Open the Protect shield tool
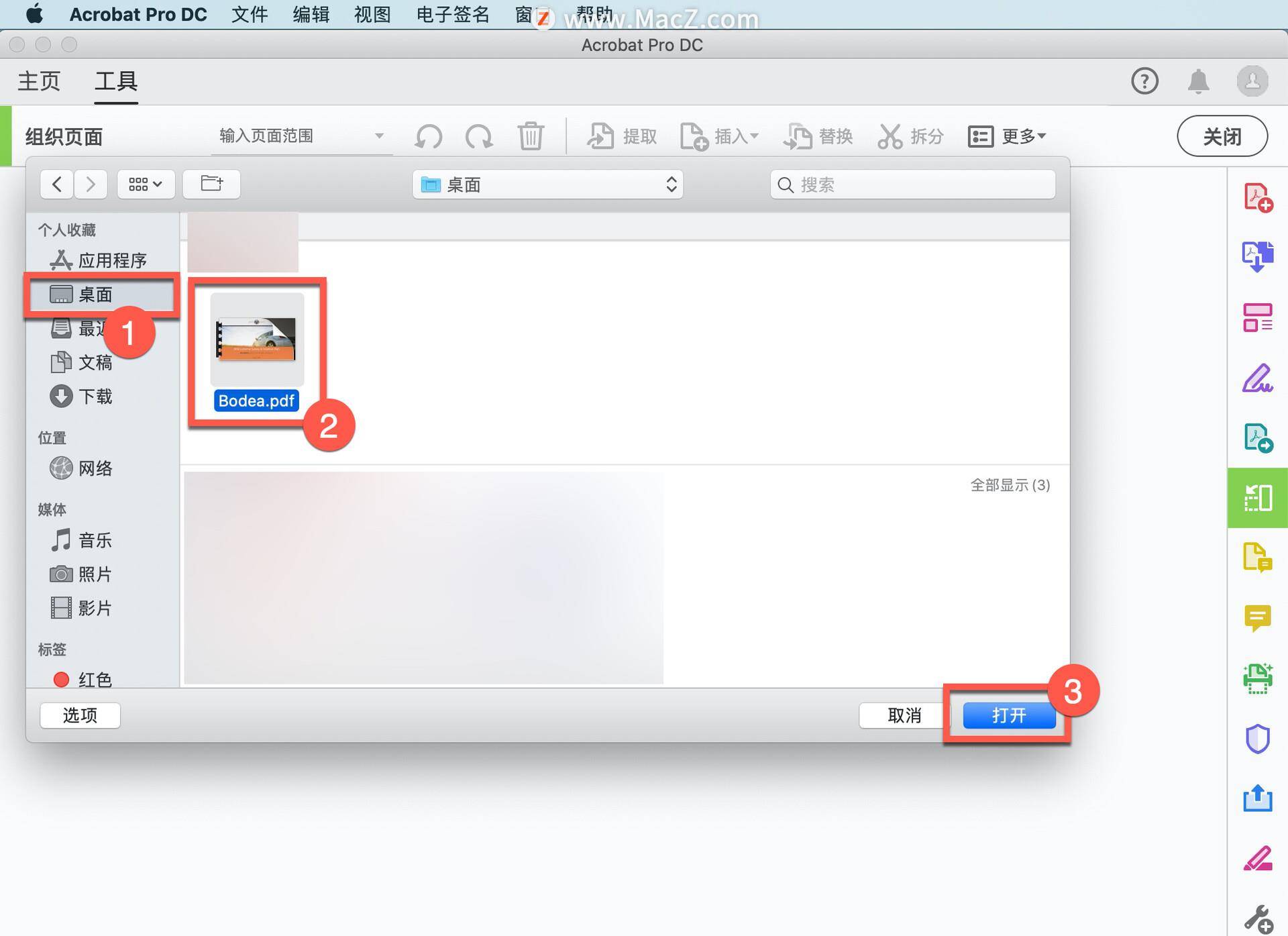 pyautogui.click(x=1258, y=739)
